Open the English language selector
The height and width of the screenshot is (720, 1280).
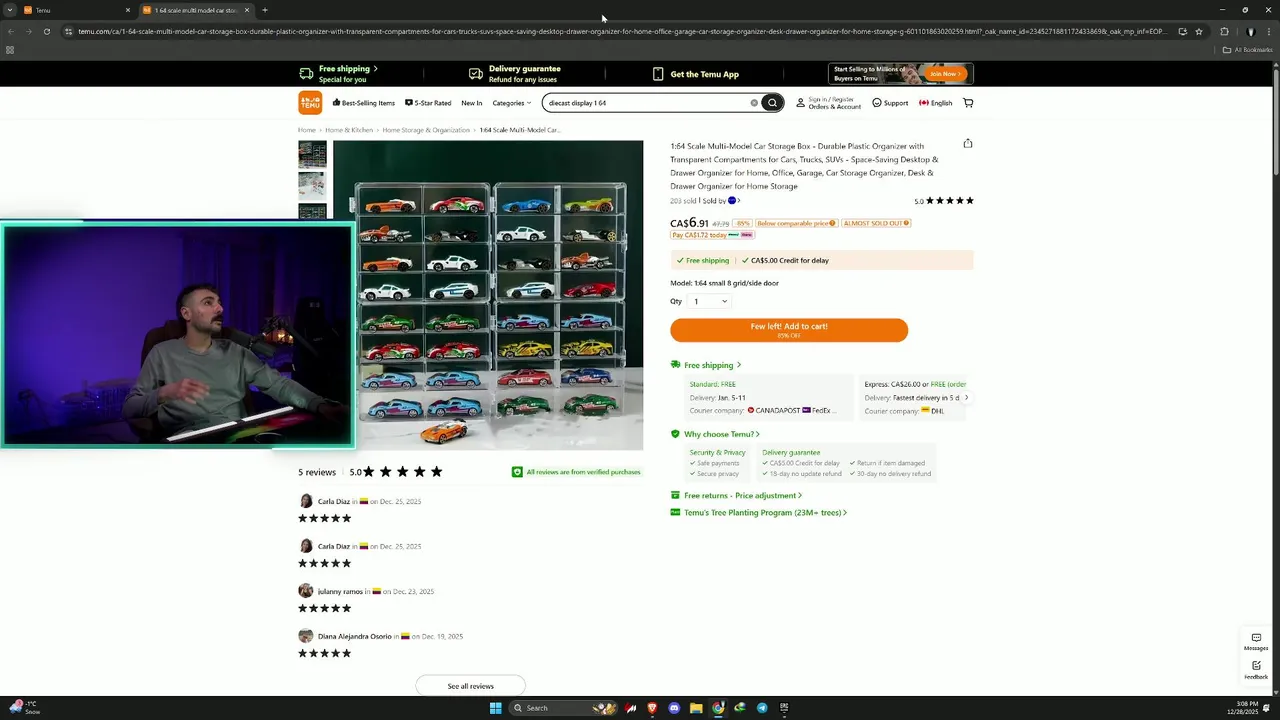point(936,103)
